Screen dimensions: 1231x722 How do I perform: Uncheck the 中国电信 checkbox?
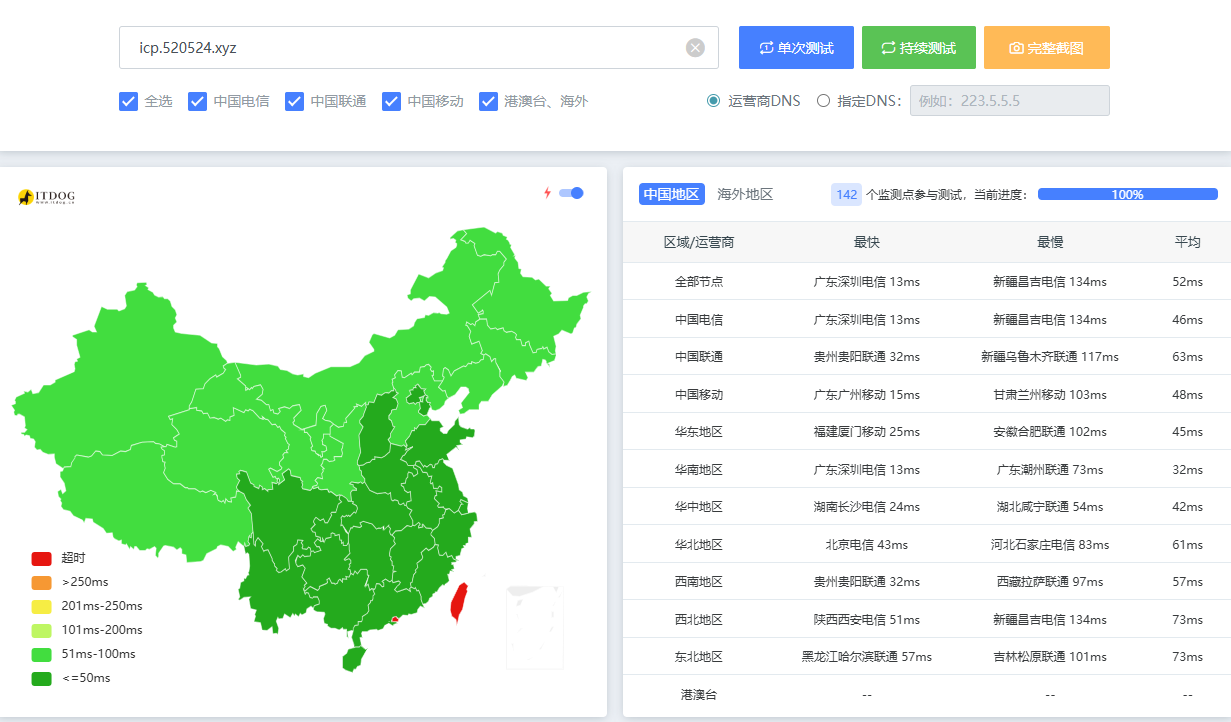(197, 101)
